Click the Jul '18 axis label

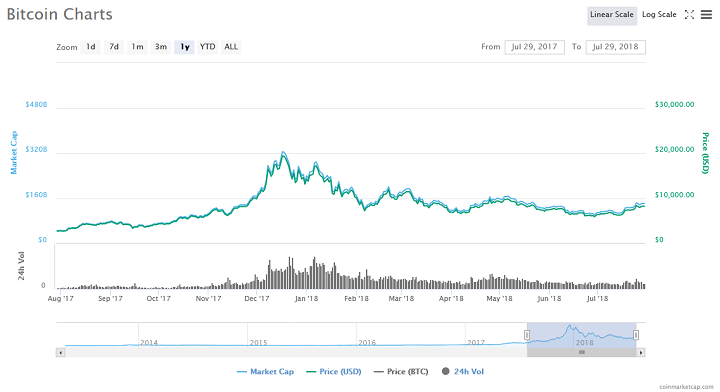pyautogui.click(x=597, y=298)
